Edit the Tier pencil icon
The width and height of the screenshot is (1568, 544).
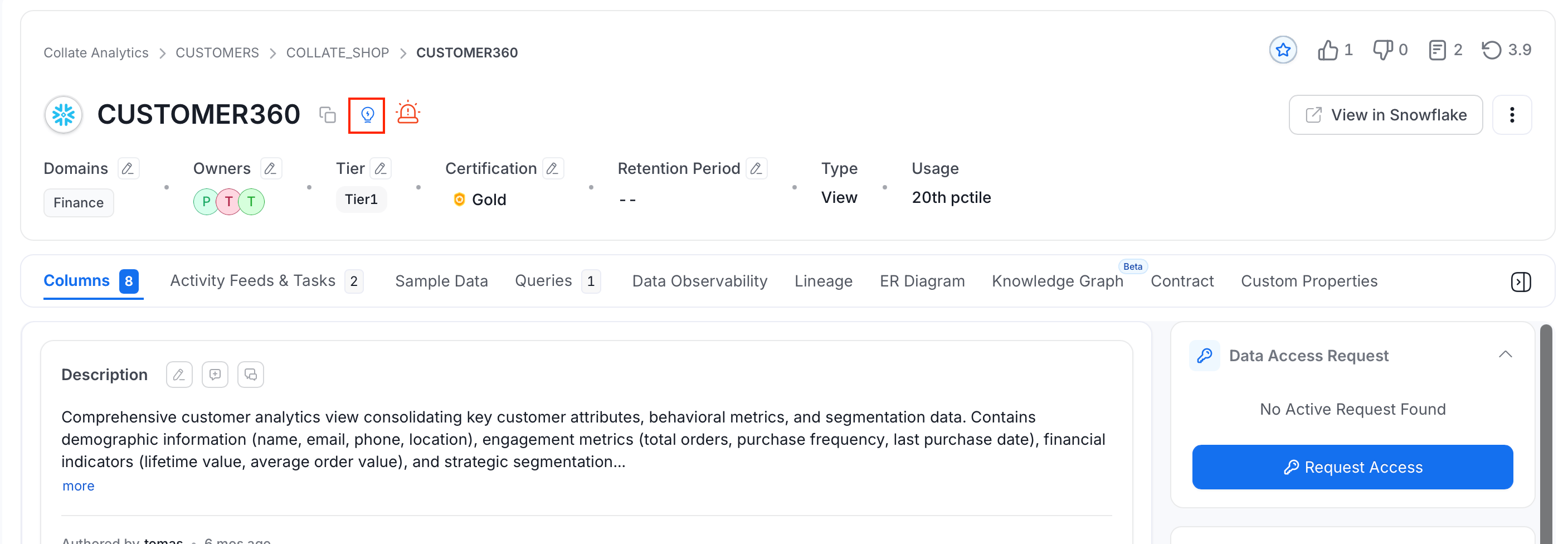[x=381, y=169]
